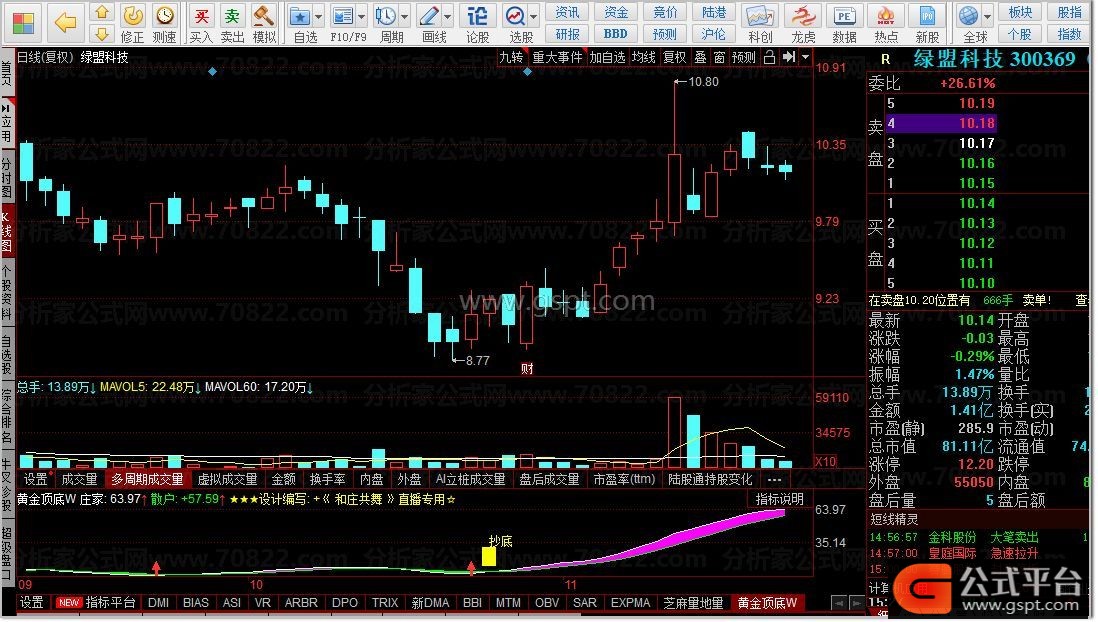1098x622 pixels.
Task: Click the 全球 globe icon
Action: [x=968, y=15]
